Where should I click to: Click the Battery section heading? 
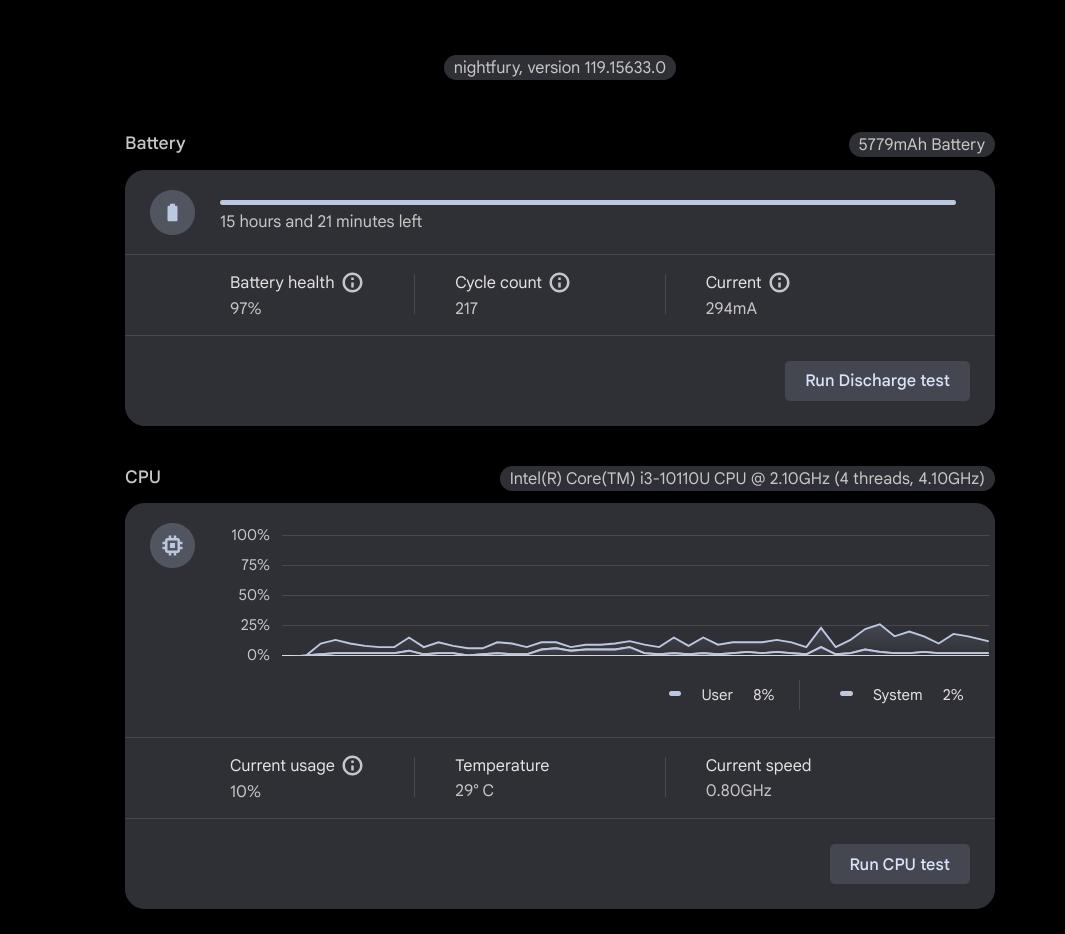point(155,144)
